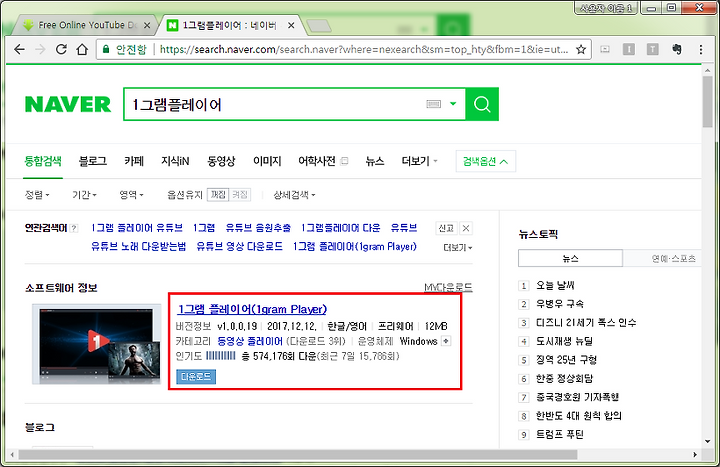Click the horizontal scrollbar thumb at bottom
This screenshot has height=467, width=720.
point(297,455)
